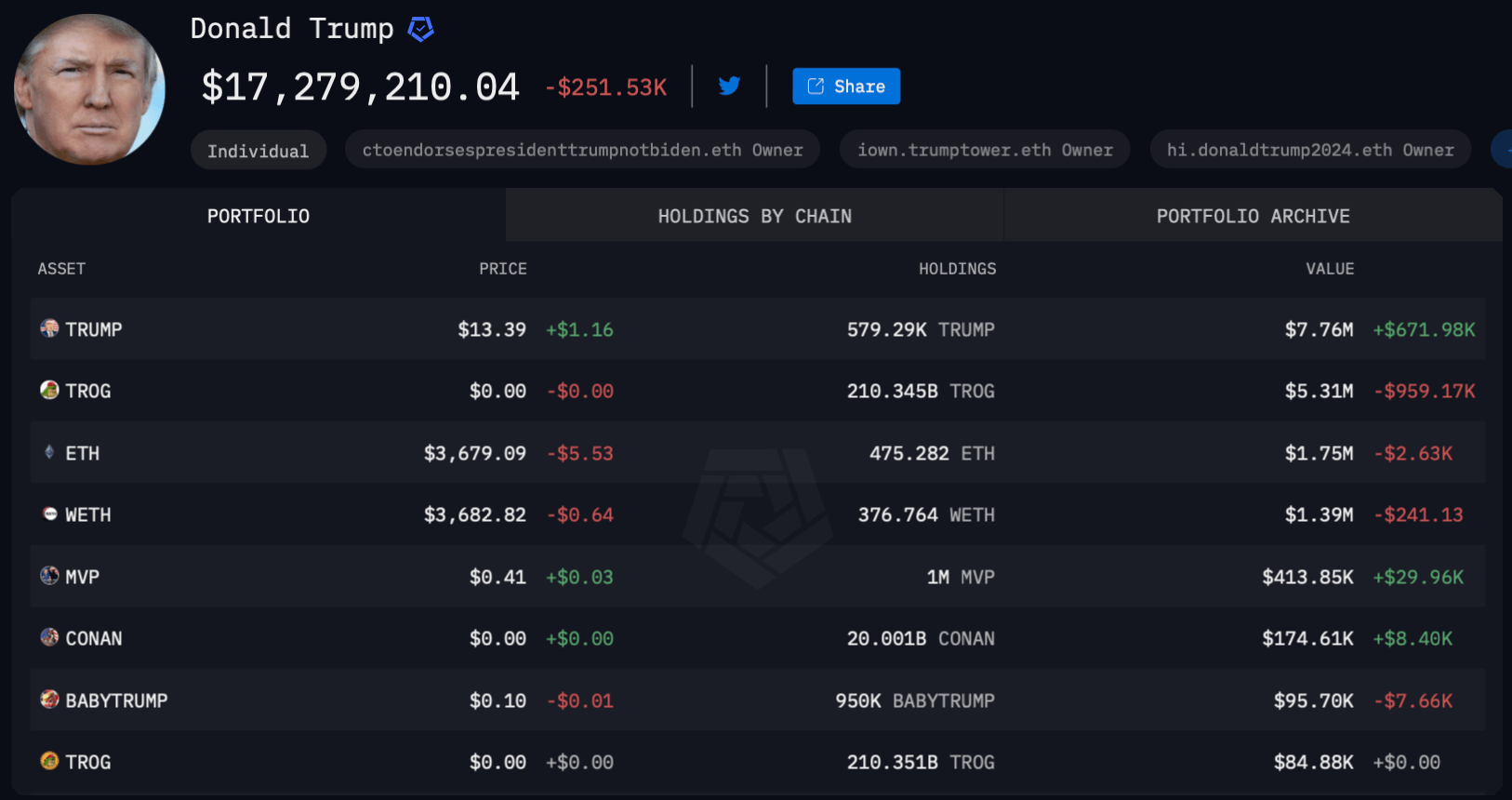1512x800 pixels.
Task: Click holdings value 579.29K TRUMP
Action: [x=921, y=329]
